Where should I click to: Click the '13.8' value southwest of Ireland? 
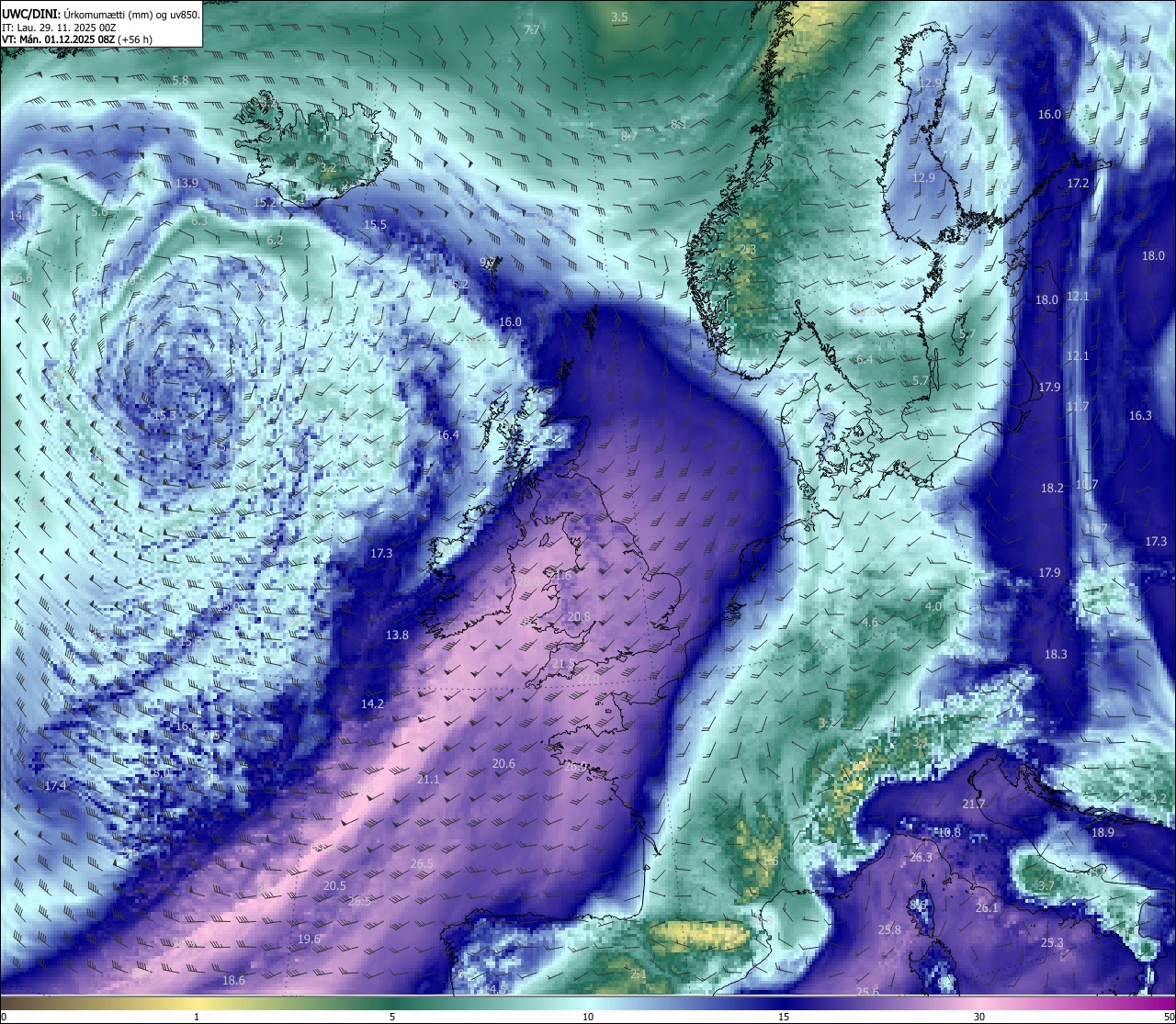pos(397,635)
